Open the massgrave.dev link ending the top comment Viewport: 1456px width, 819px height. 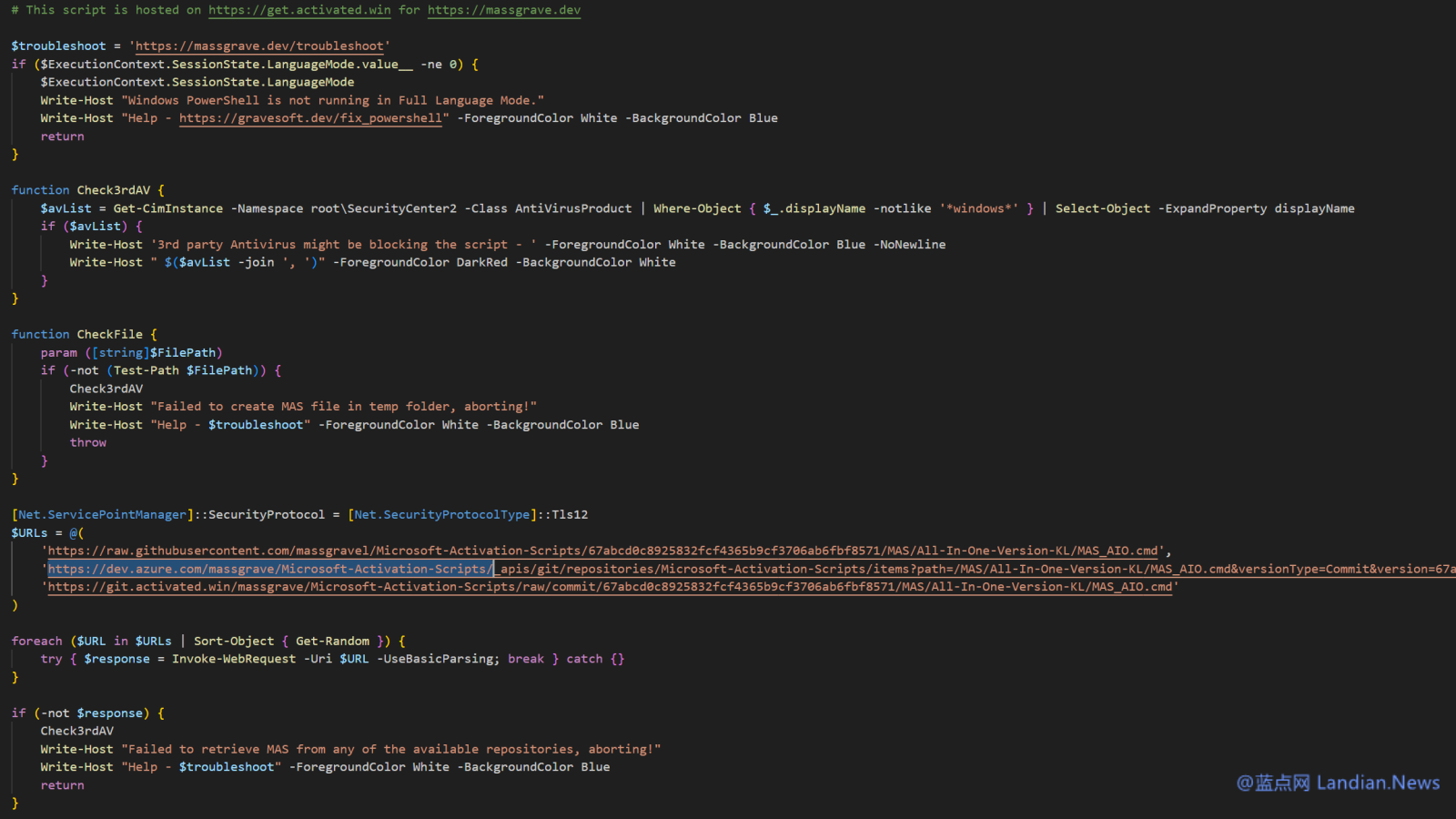503,10
